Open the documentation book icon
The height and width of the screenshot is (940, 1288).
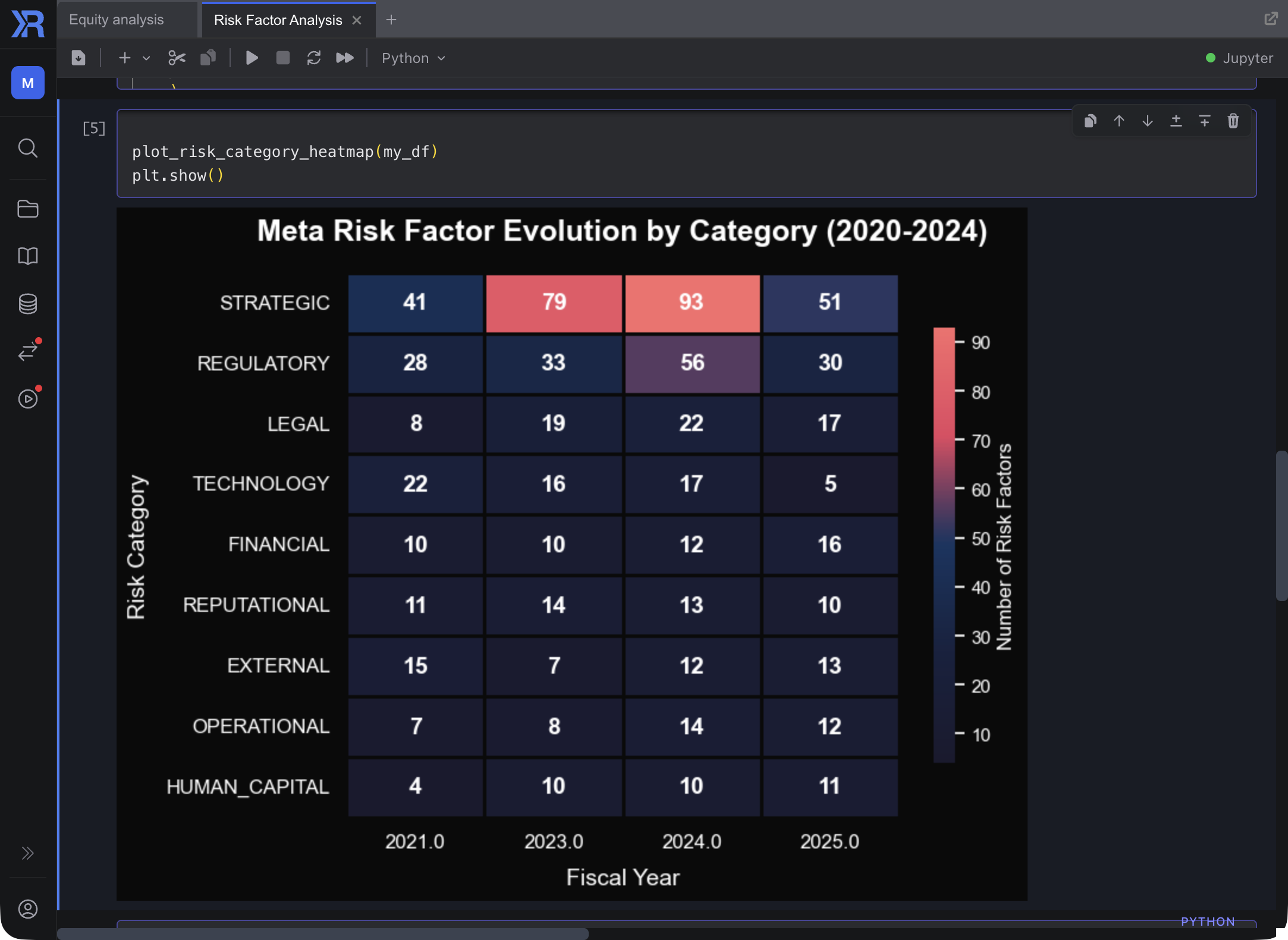pyautogui.click(x=27, y=256)
